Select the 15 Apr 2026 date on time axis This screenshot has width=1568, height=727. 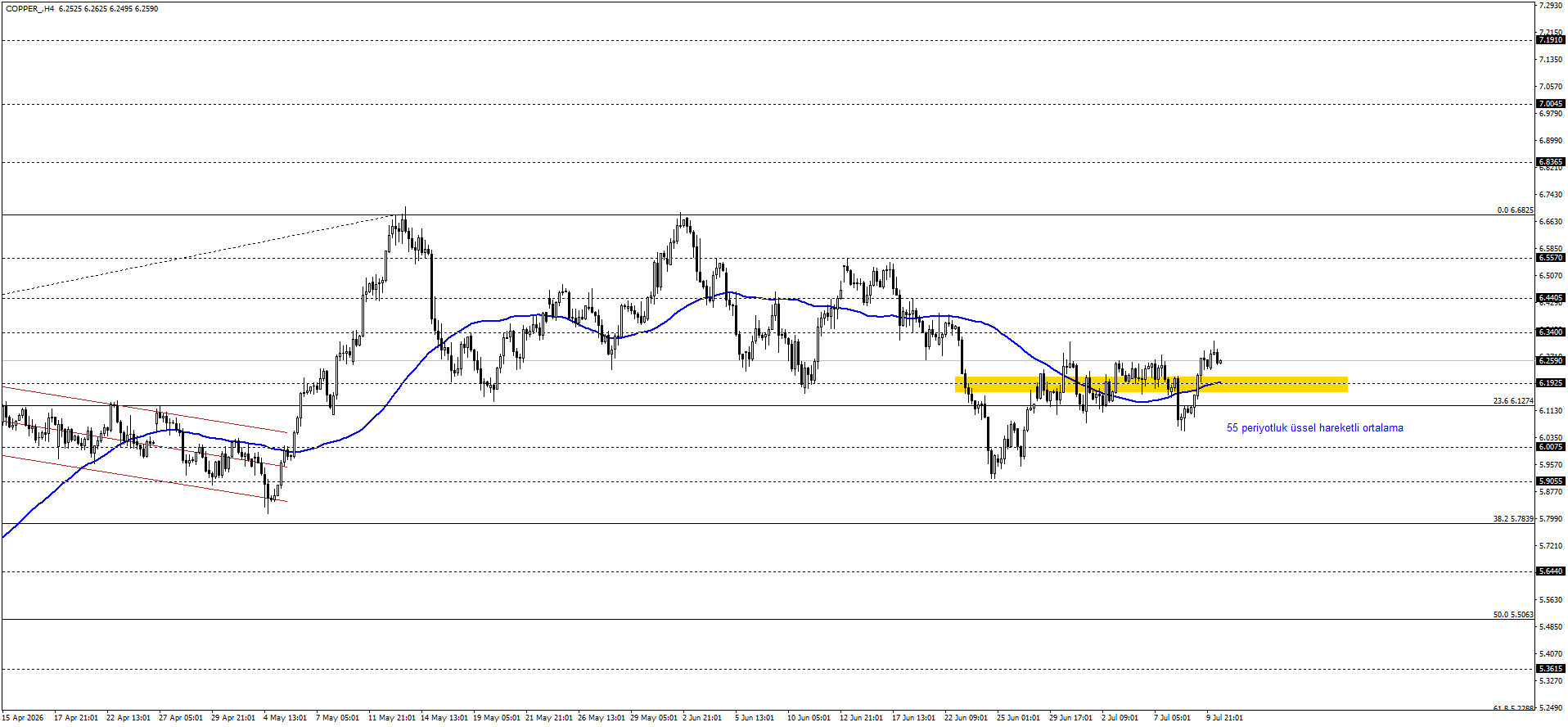click(23, 718)
